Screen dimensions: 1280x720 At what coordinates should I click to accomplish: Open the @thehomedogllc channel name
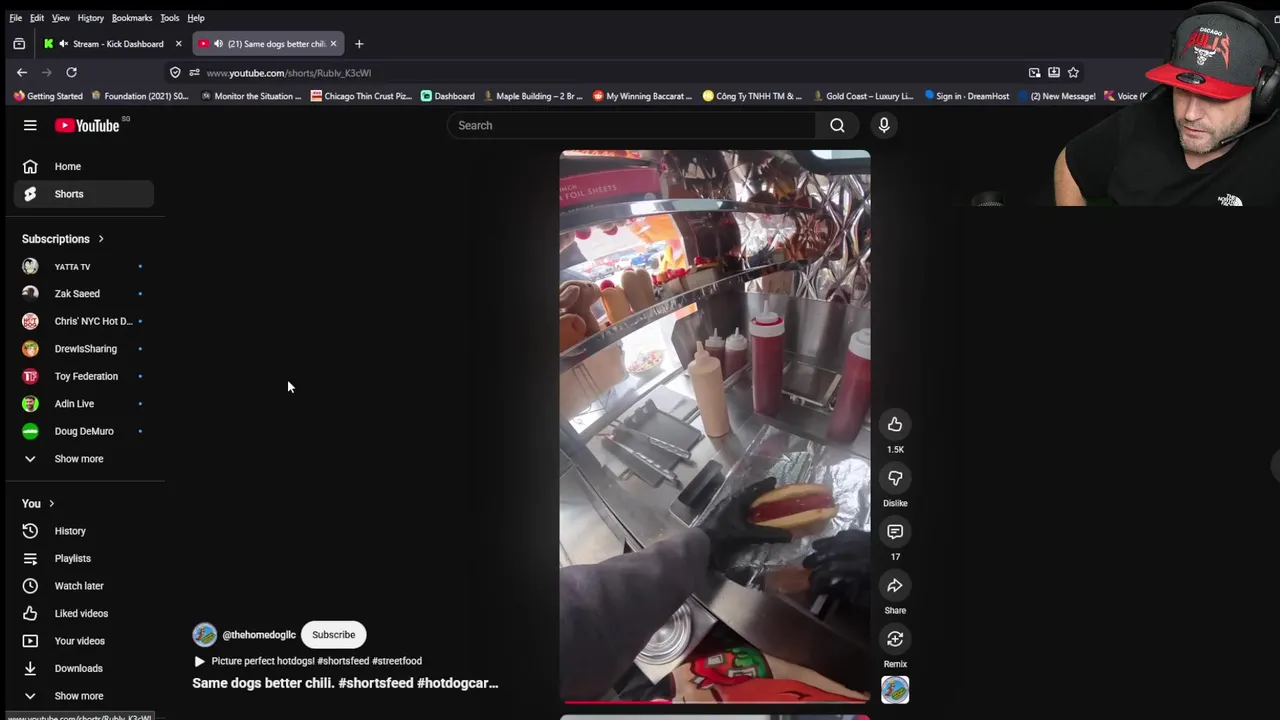click(x=259, y=635)
